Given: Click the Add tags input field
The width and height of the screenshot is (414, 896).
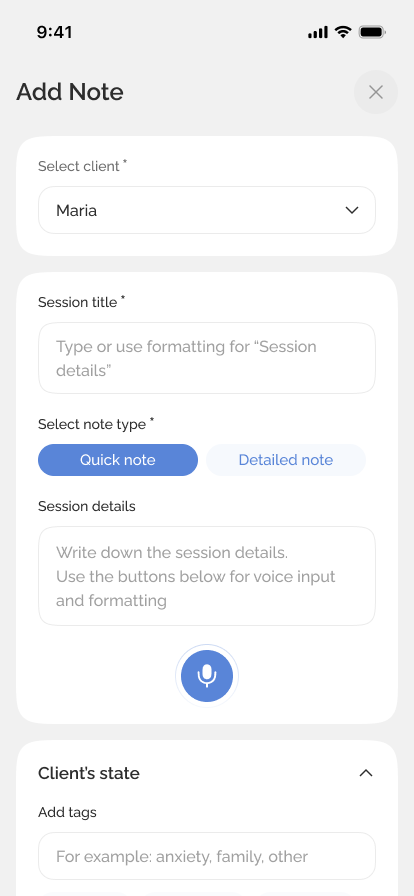Looking at the screenshot, I should coord(207,856).
